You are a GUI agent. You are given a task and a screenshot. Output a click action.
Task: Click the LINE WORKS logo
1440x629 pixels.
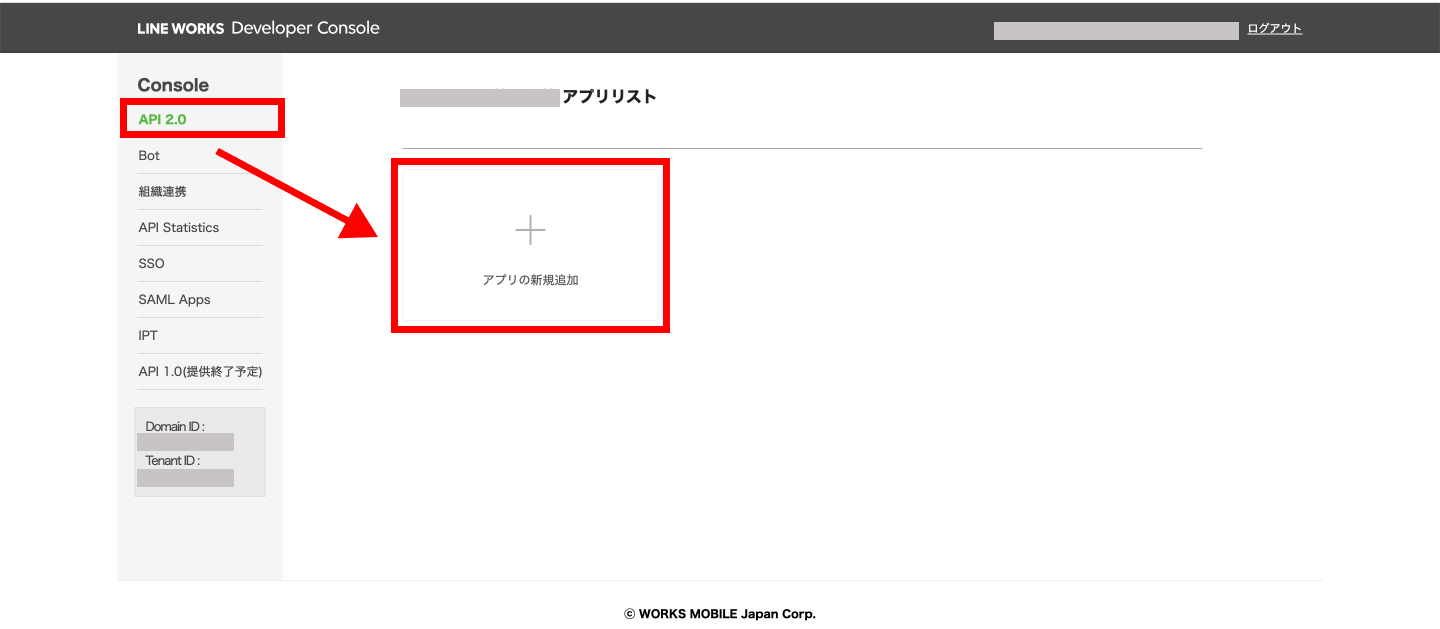(181, 28)
